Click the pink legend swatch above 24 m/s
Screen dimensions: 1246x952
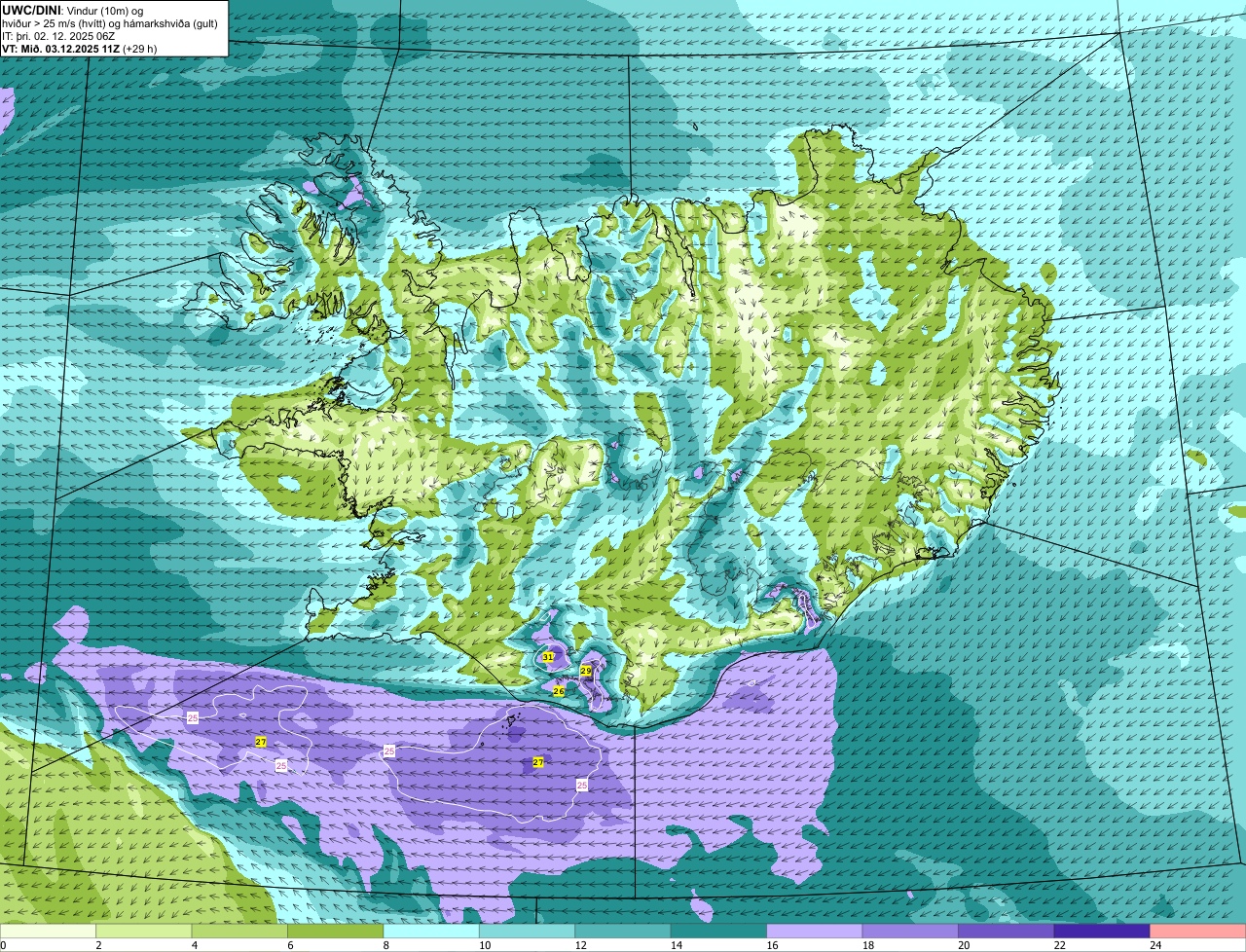1198,932
